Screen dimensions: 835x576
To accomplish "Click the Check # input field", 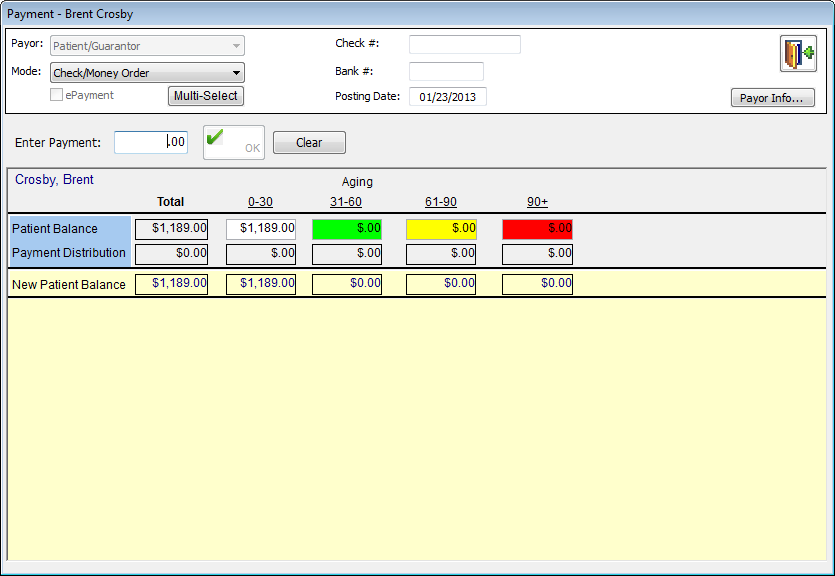I will pos(464,44).
